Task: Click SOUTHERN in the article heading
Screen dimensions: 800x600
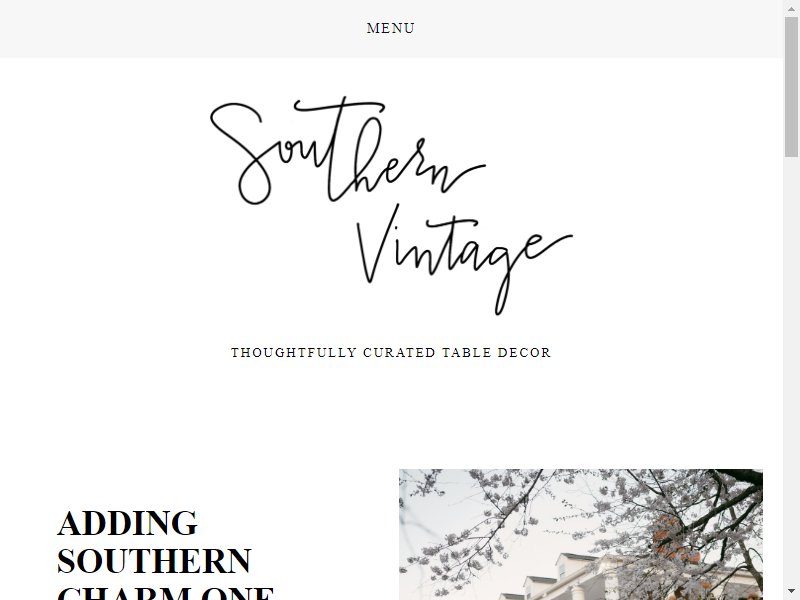Action: 154,561
